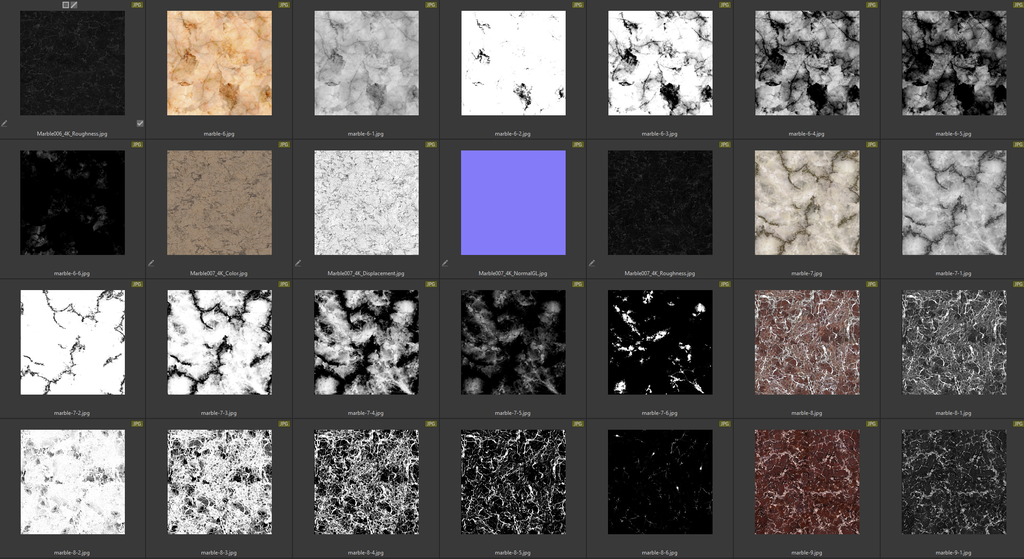Select the marble-7-3.jpg thumbnail
Viewport: 1024px width, 559px height.
tap(219, 342)
